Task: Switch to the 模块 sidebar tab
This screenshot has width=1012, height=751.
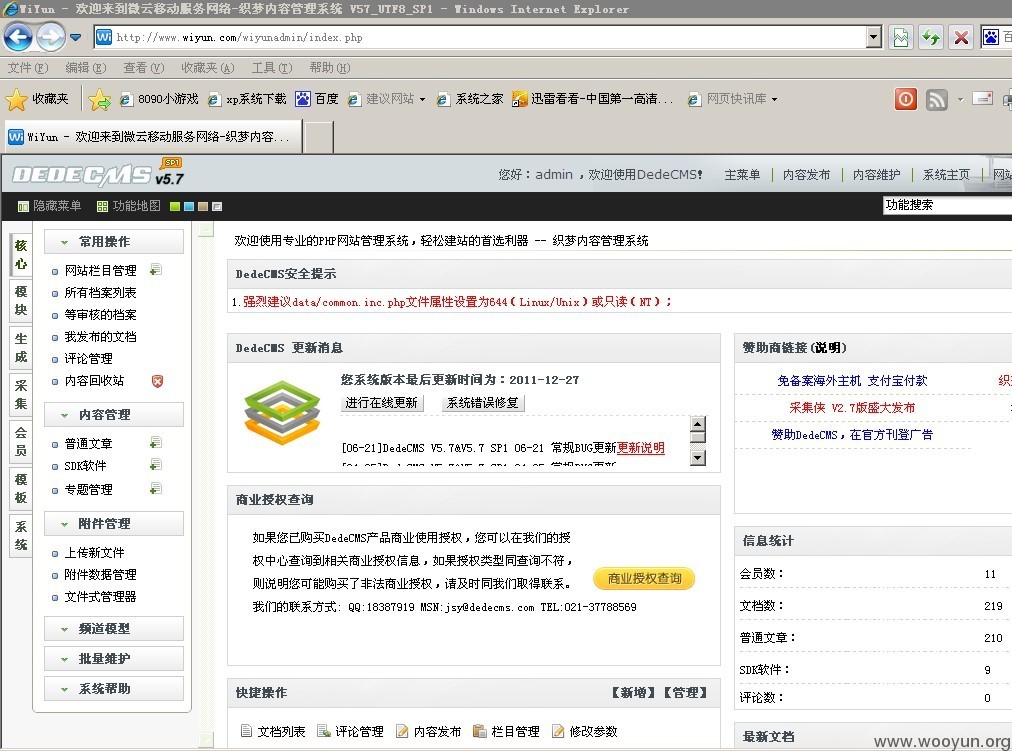Action: 21,300
